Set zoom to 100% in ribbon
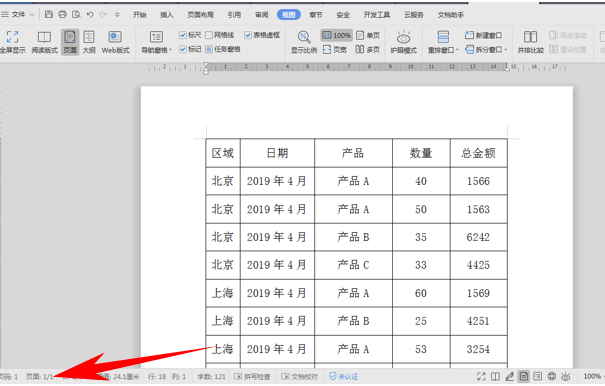This screenshot has height=386, width=605. pyautogui.click(x=336, y=36)
